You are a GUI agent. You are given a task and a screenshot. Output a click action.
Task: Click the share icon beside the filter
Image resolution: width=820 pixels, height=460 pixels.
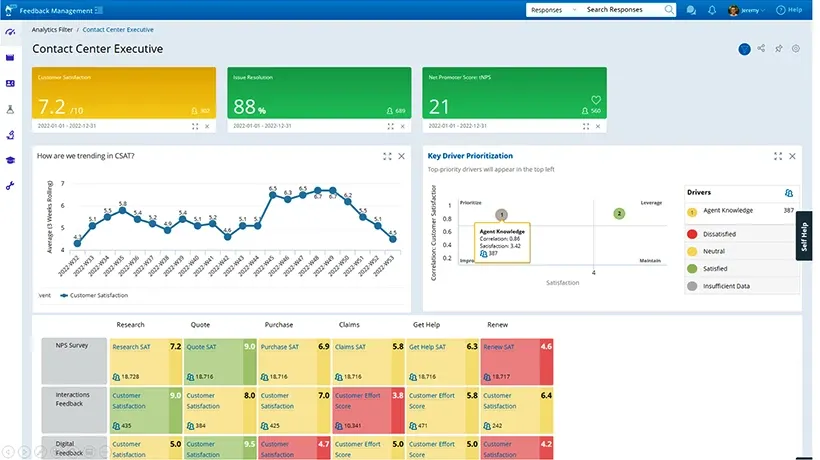coord(761,49)
